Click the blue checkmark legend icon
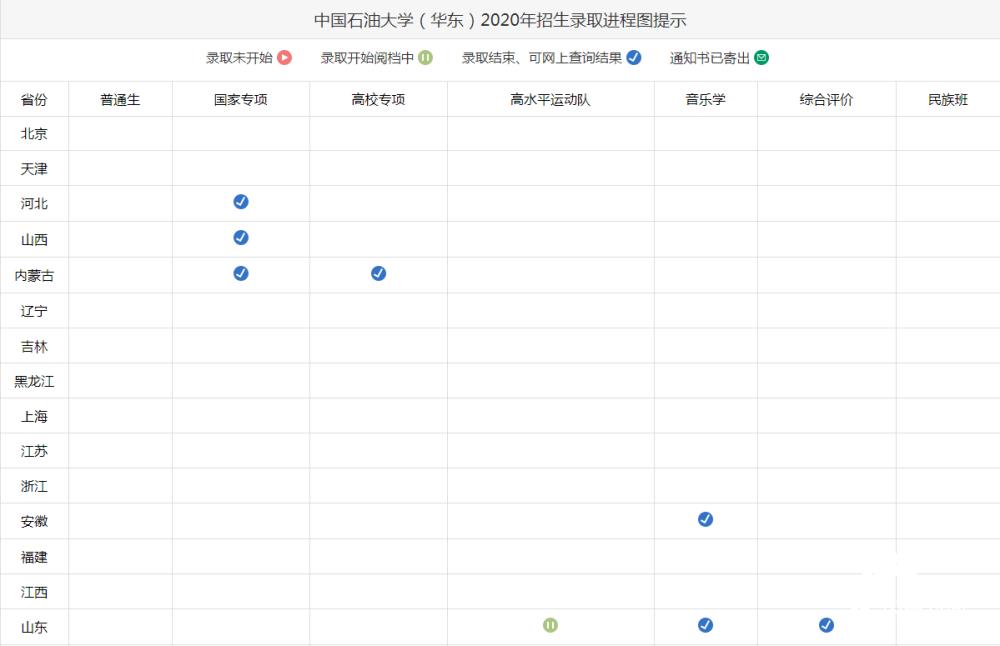The width and height of the screenshot is (1000, 646). (633, 58)
